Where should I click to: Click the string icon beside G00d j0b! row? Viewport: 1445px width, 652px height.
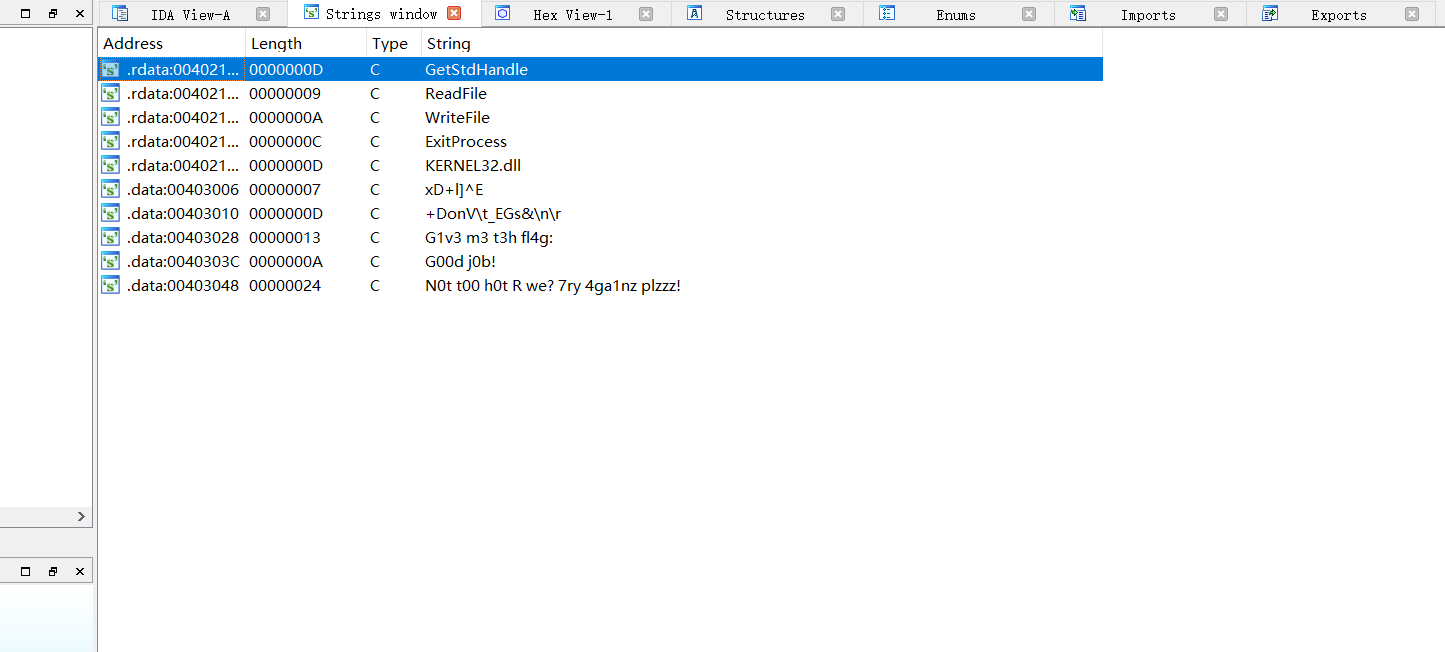point(111,262)
